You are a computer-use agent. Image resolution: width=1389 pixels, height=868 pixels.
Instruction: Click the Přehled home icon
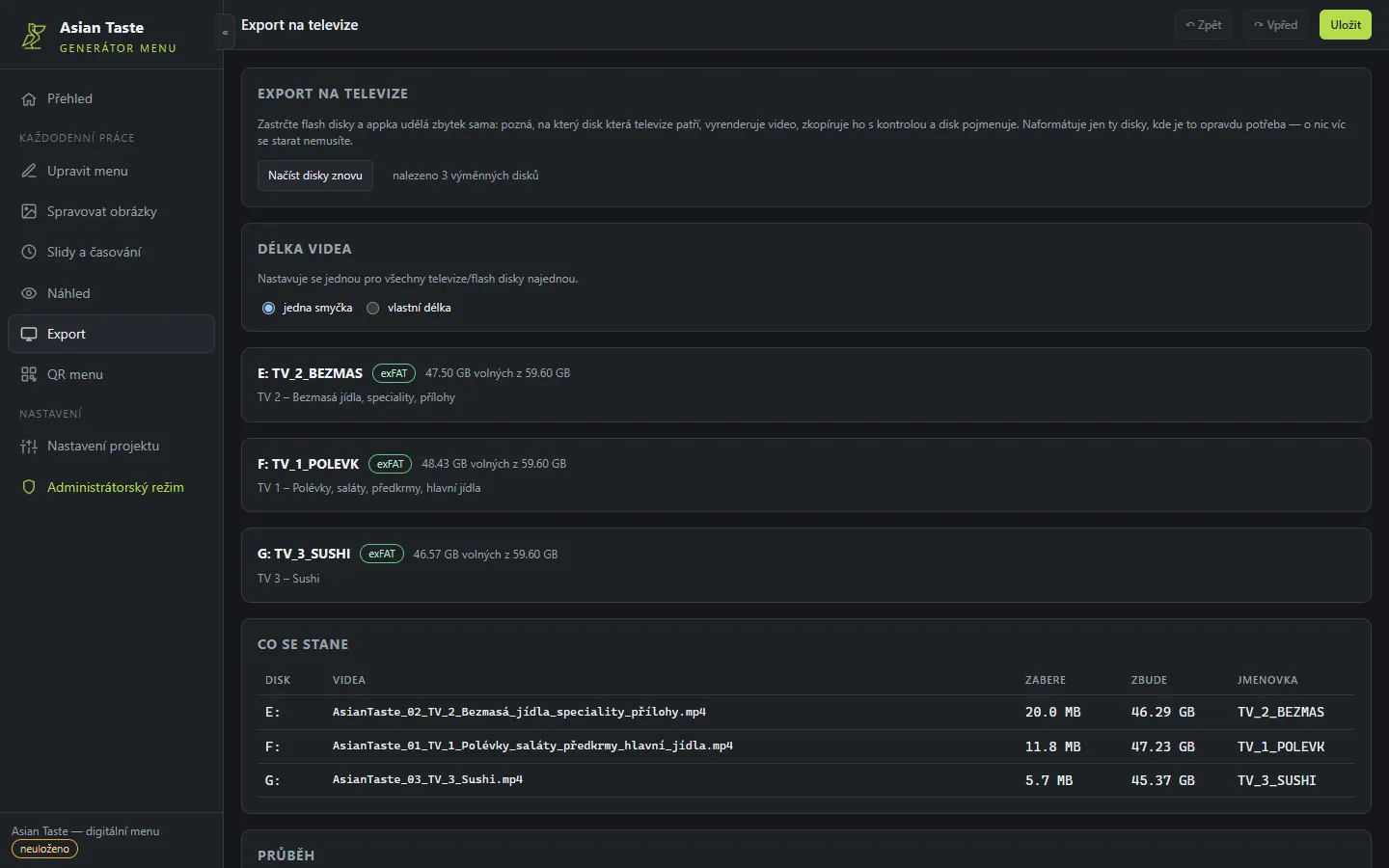tap(29, 98)
